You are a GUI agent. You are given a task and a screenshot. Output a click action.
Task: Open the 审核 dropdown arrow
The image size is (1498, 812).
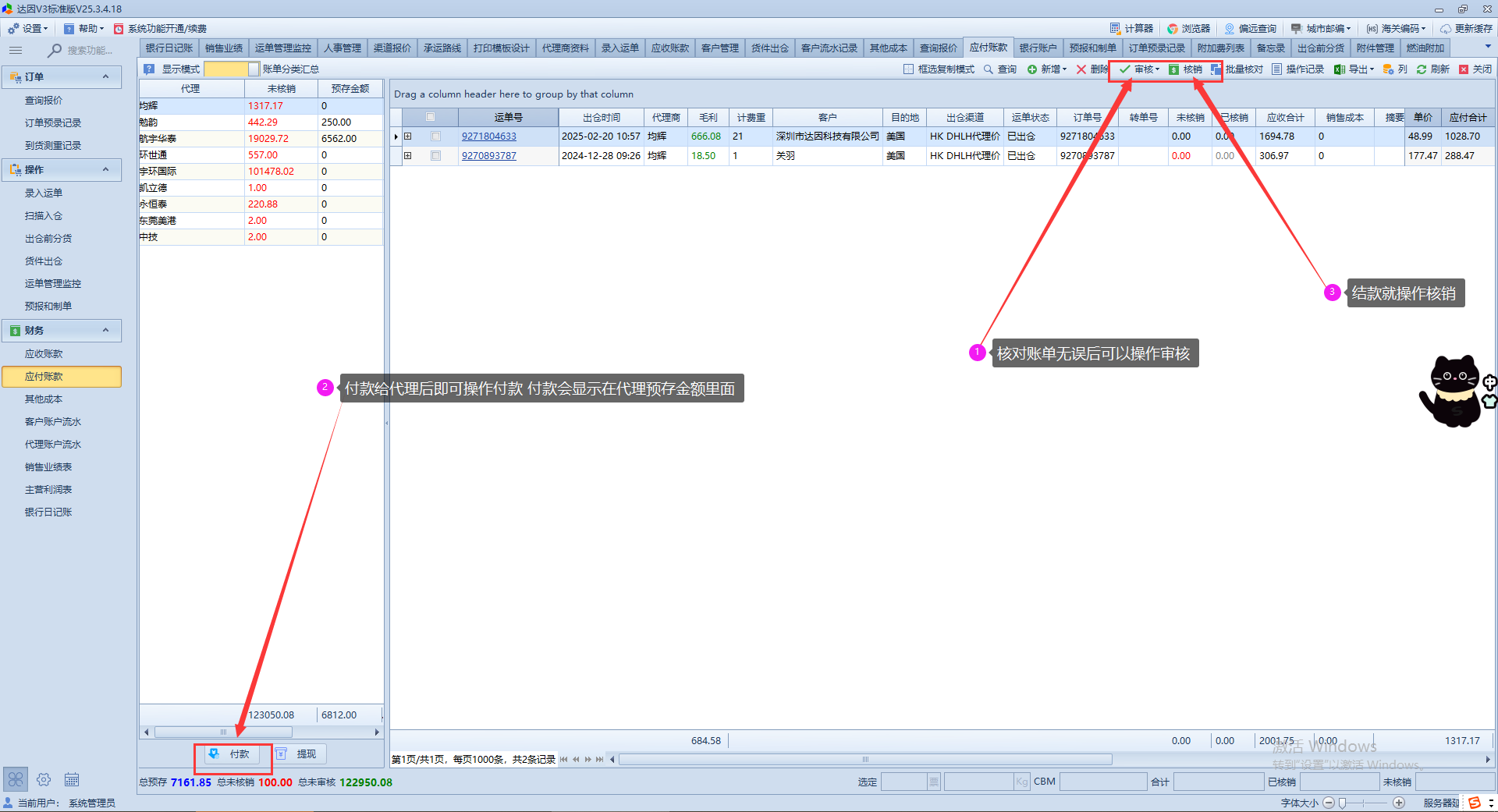[1158, 69]
